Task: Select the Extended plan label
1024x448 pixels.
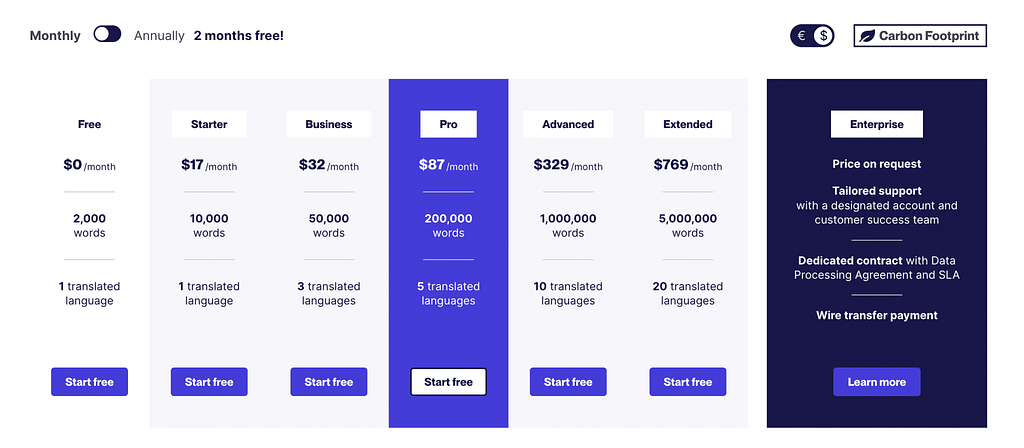Action: pyautogui.click(x=688, y=125)
